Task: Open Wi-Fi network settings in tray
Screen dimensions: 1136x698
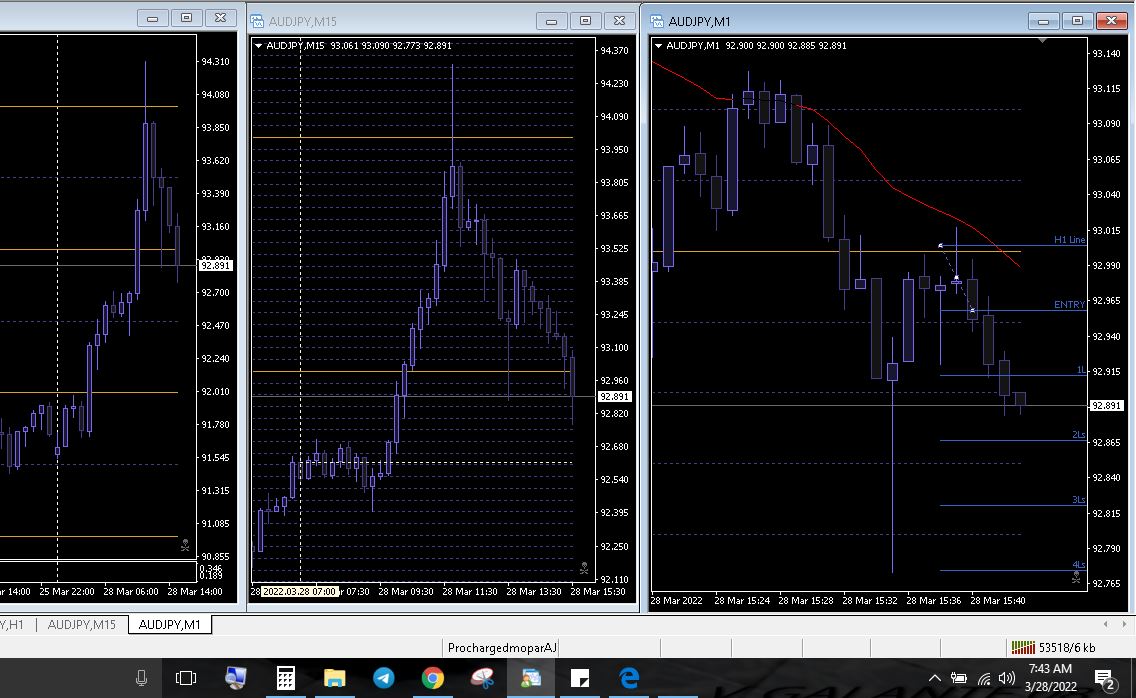Action: coord(984,678)
